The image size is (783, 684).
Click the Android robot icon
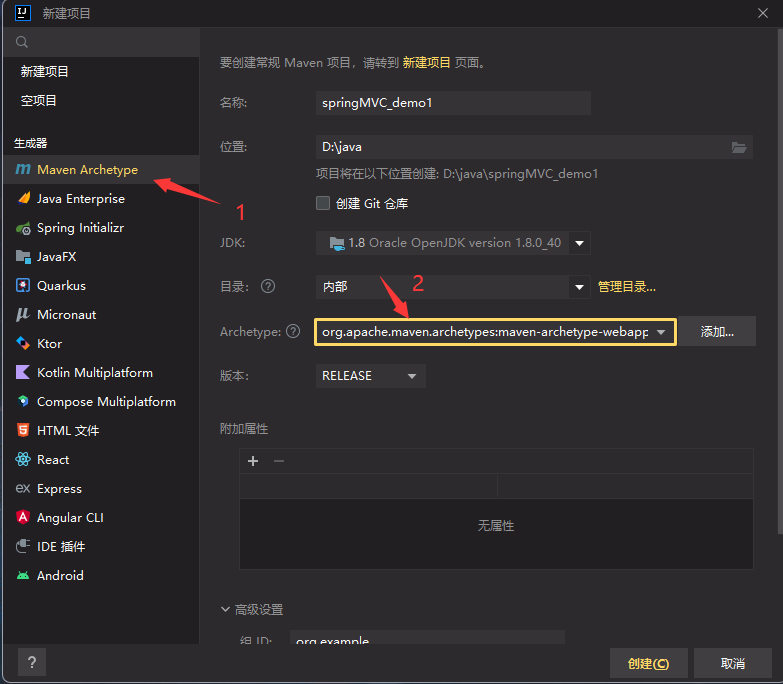tap(23, 576)
